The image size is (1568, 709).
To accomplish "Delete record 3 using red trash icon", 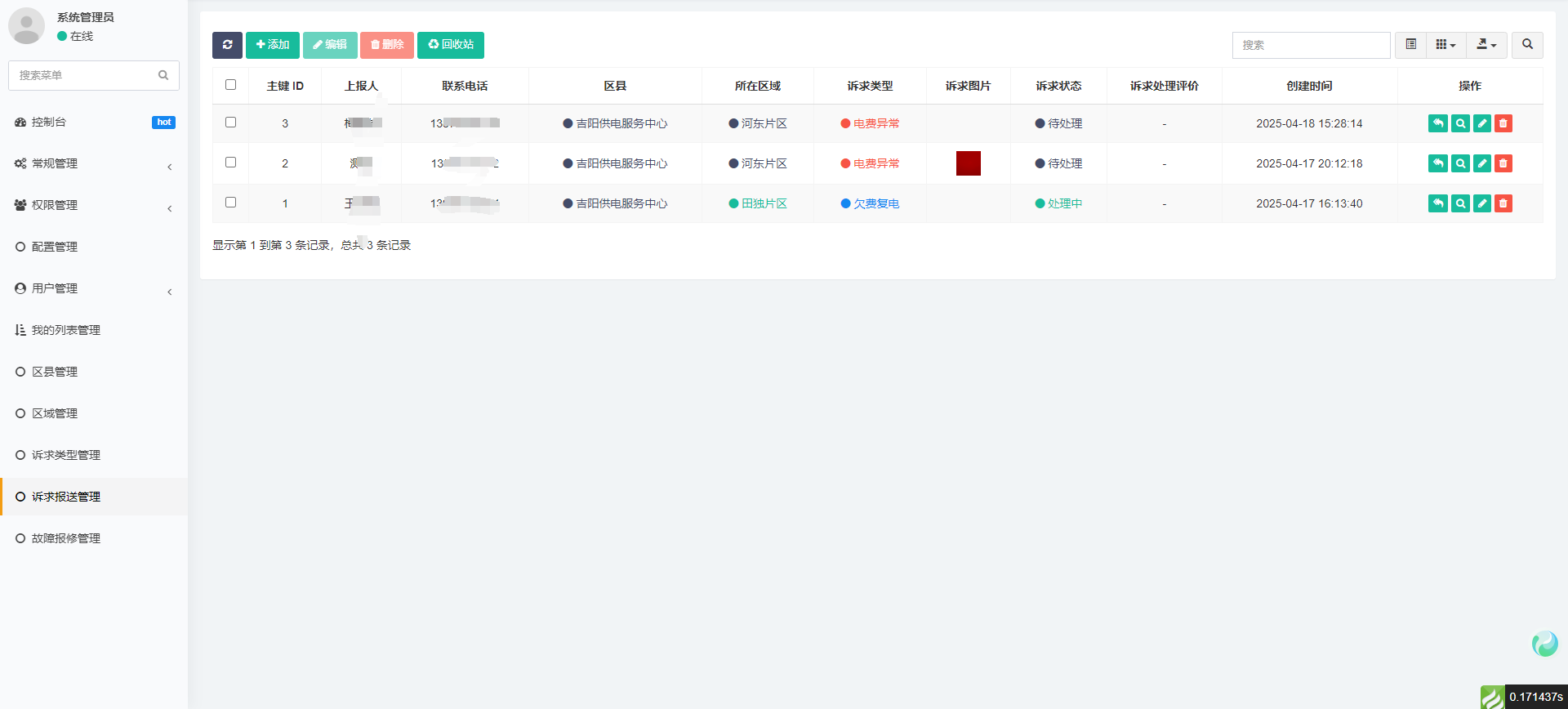I will click(x=1503, y=123).
